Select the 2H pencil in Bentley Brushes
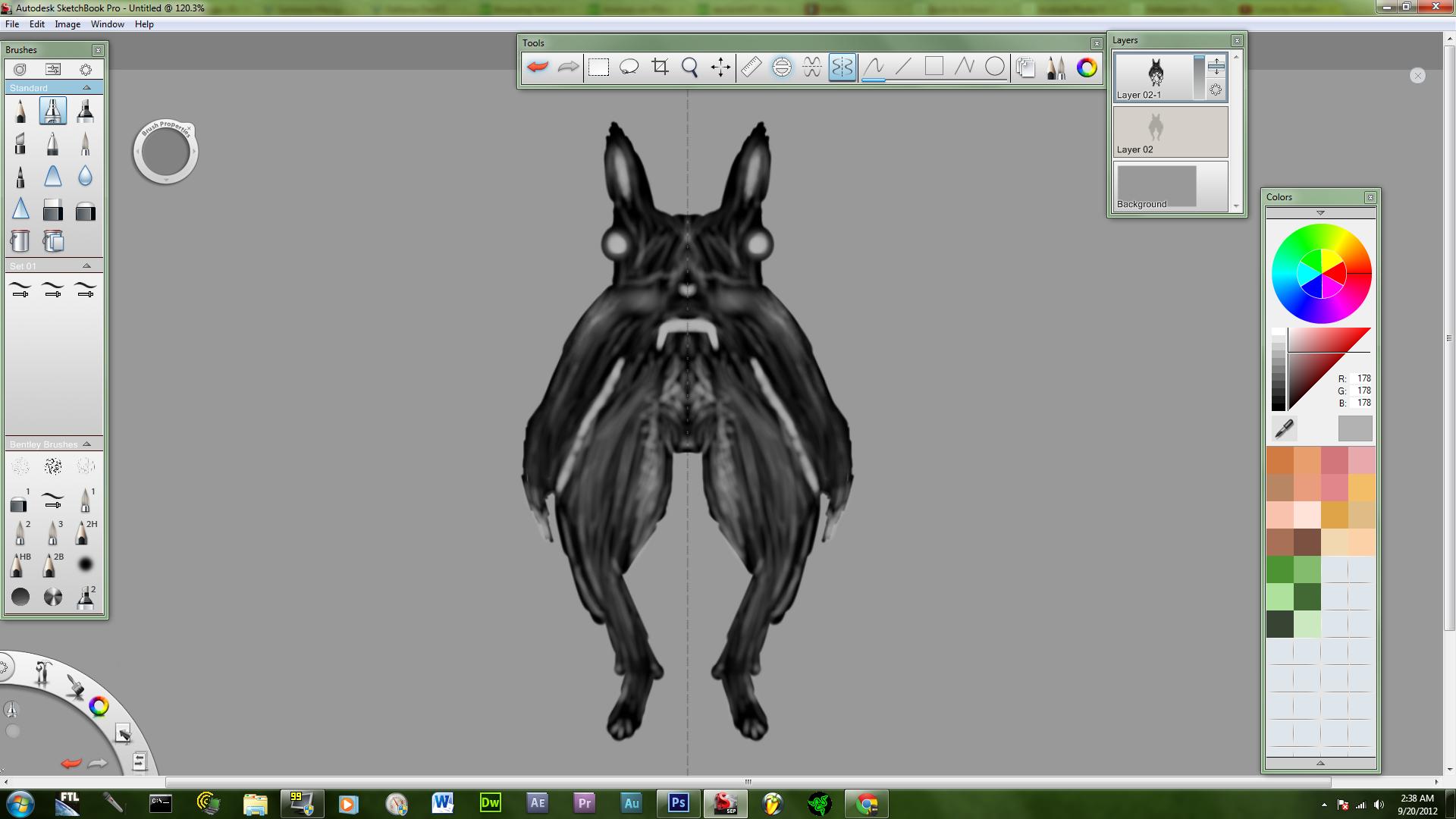1456x819 pixels. pos(85,532)
